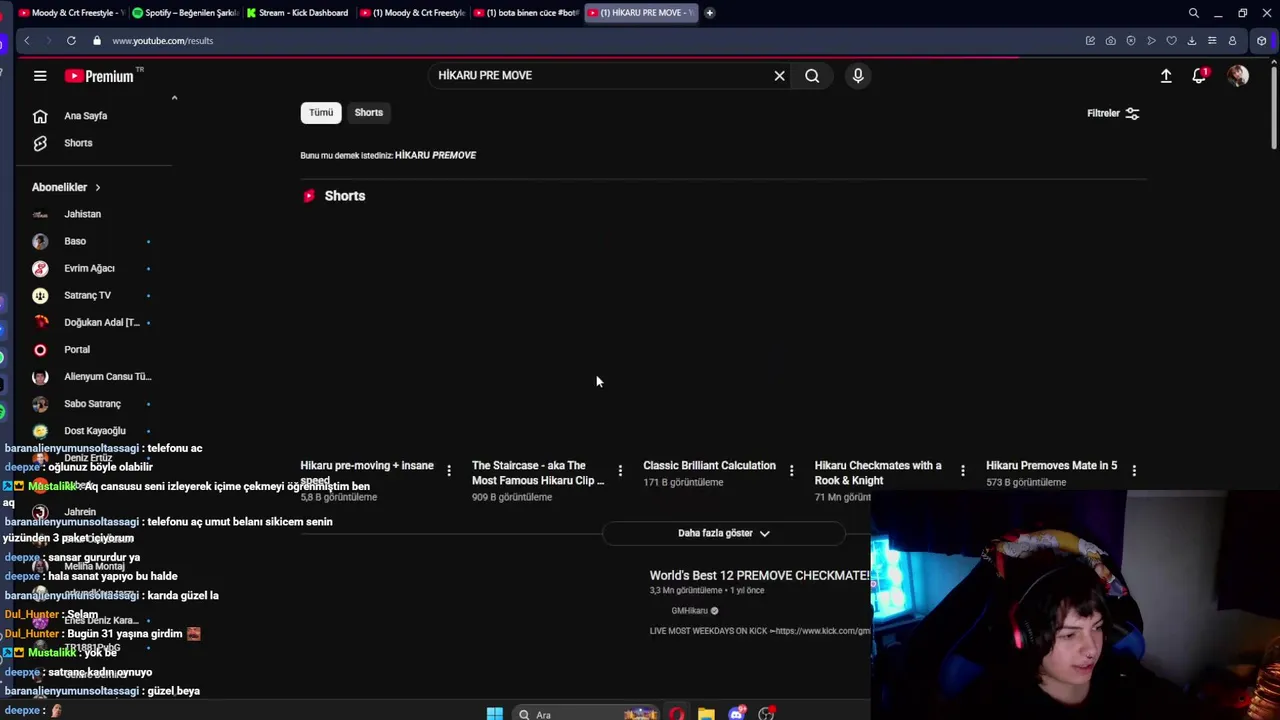The height and width of the screenshot is (720, 1280).
Task: Open File Explorer from the taskbar
Action: 706,713
